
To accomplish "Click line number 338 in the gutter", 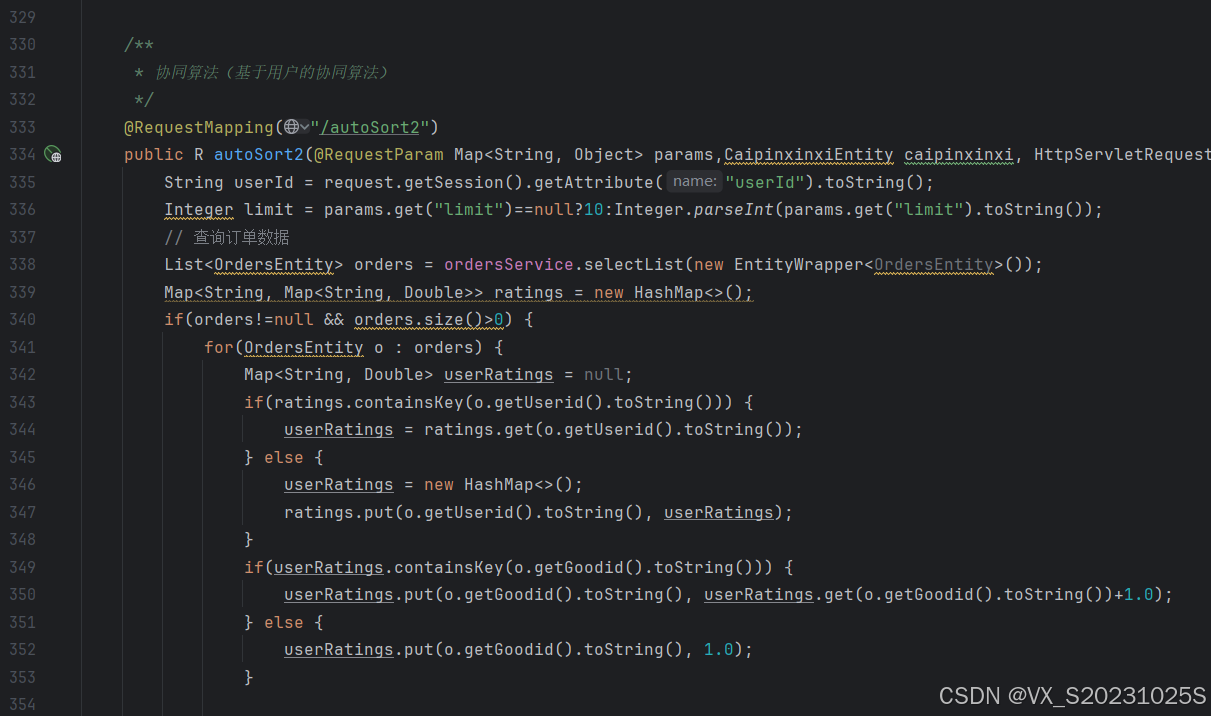I will 22,264.
